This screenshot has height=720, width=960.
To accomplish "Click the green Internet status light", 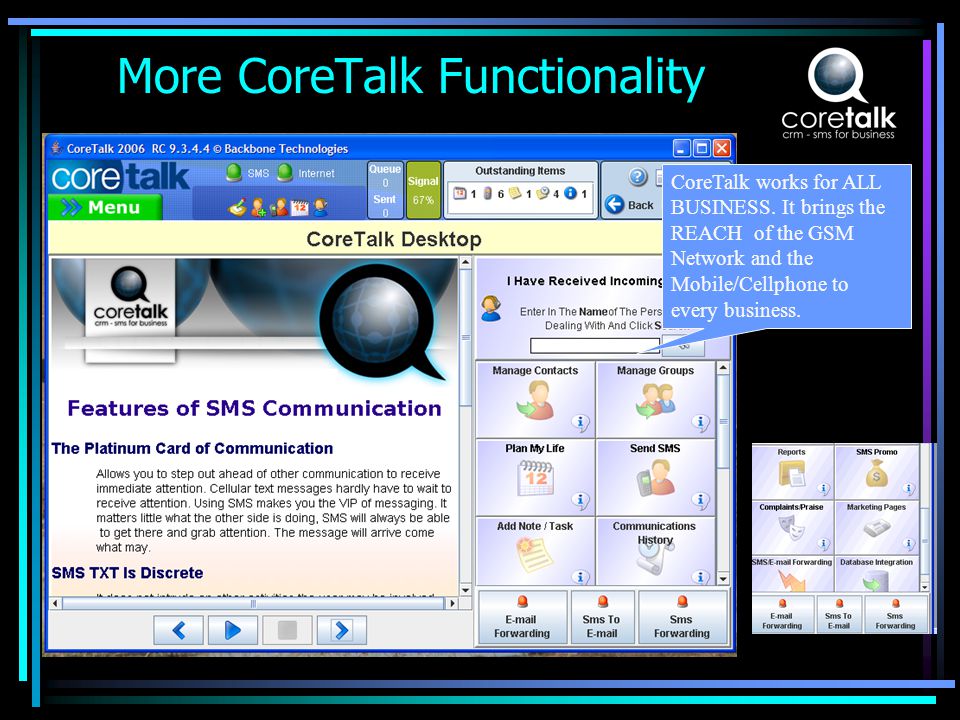I will [285, 173].
